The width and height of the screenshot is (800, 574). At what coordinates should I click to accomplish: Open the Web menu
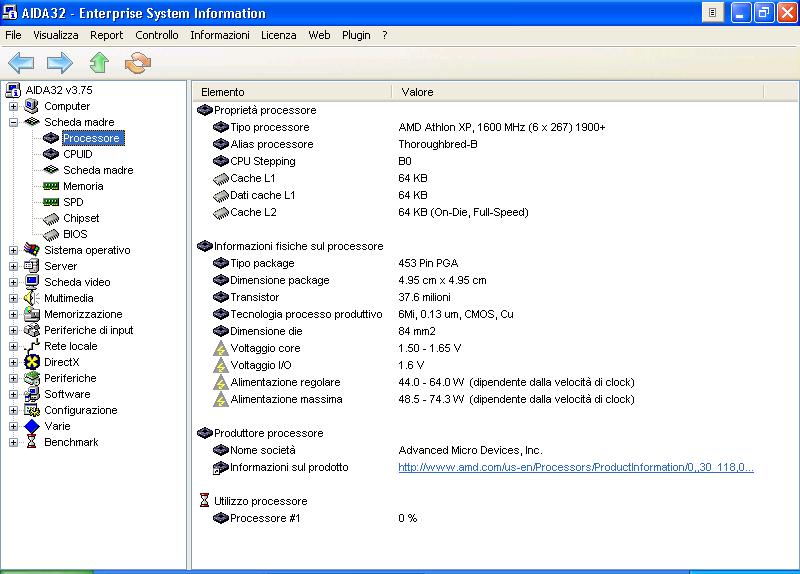tap(319, 35)
